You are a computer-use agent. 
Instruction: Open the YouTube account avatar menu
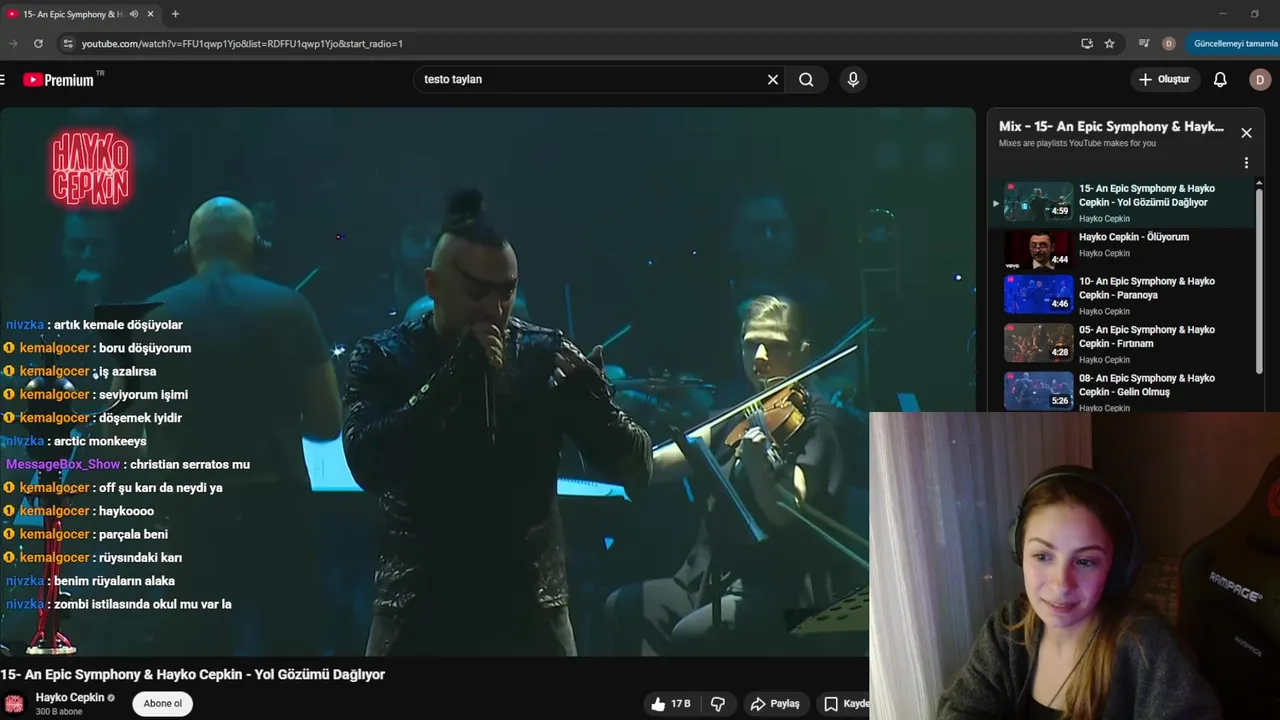click(x=1260, y=79)
